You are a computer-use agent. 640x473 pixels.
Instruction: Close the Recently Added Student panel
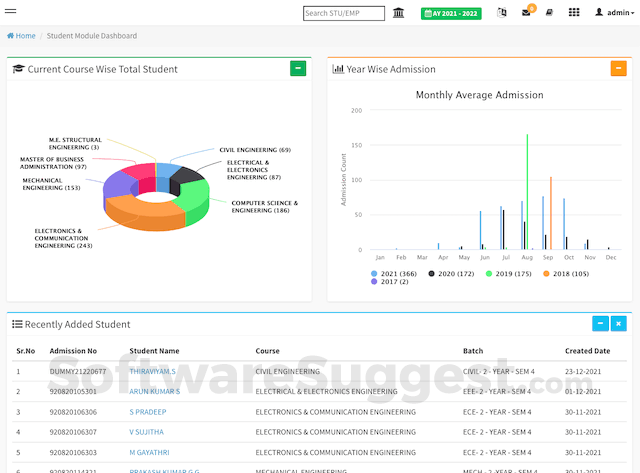[618, 323]
